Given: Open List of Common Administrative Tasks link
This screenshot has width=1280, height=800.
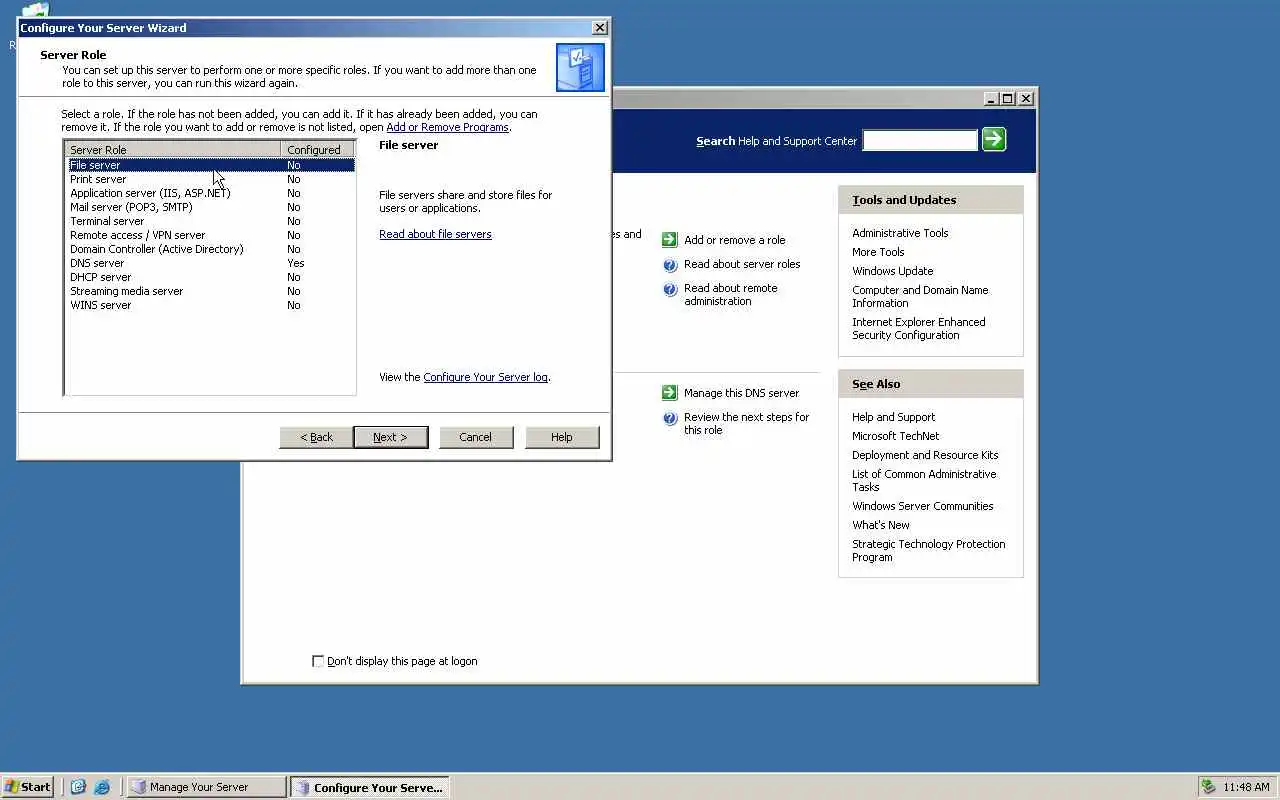Looking at the screenshot, I should pos(924,480).
